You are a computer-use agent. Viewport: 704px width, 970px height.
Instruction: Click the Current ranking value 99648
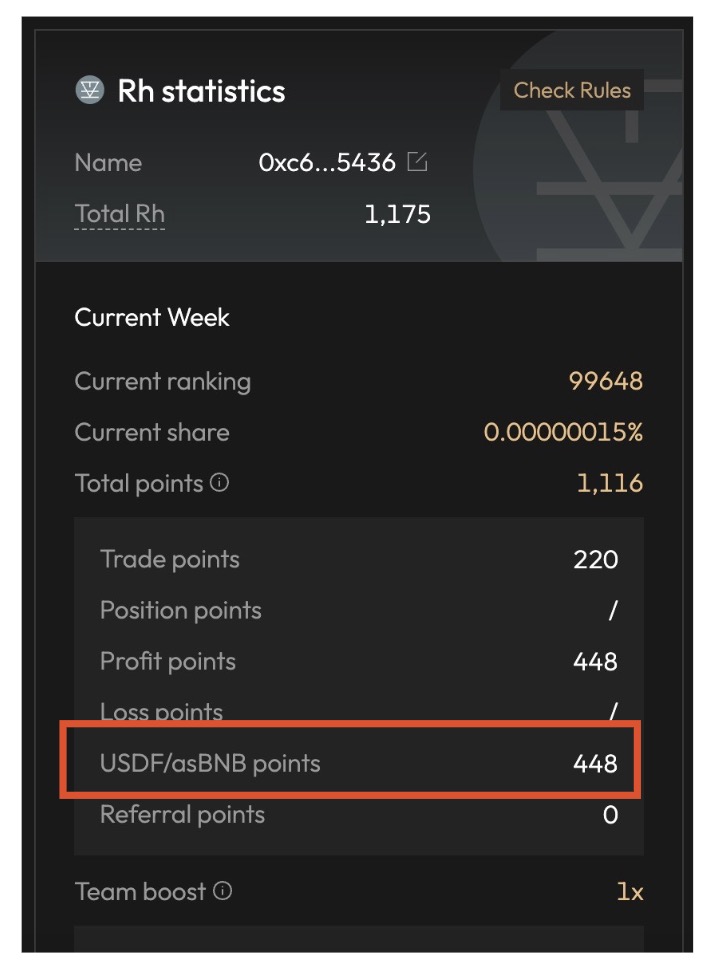click(x=605, y=381)
